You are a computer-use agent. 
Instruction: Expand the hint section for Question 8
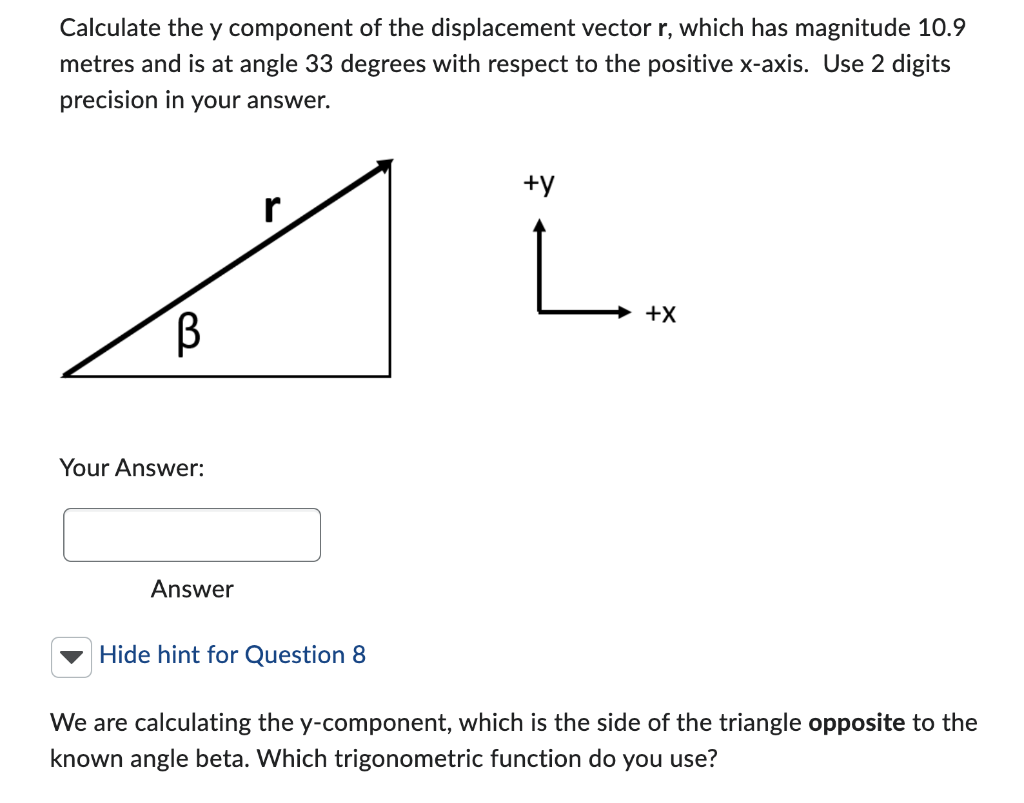(71, 656)
